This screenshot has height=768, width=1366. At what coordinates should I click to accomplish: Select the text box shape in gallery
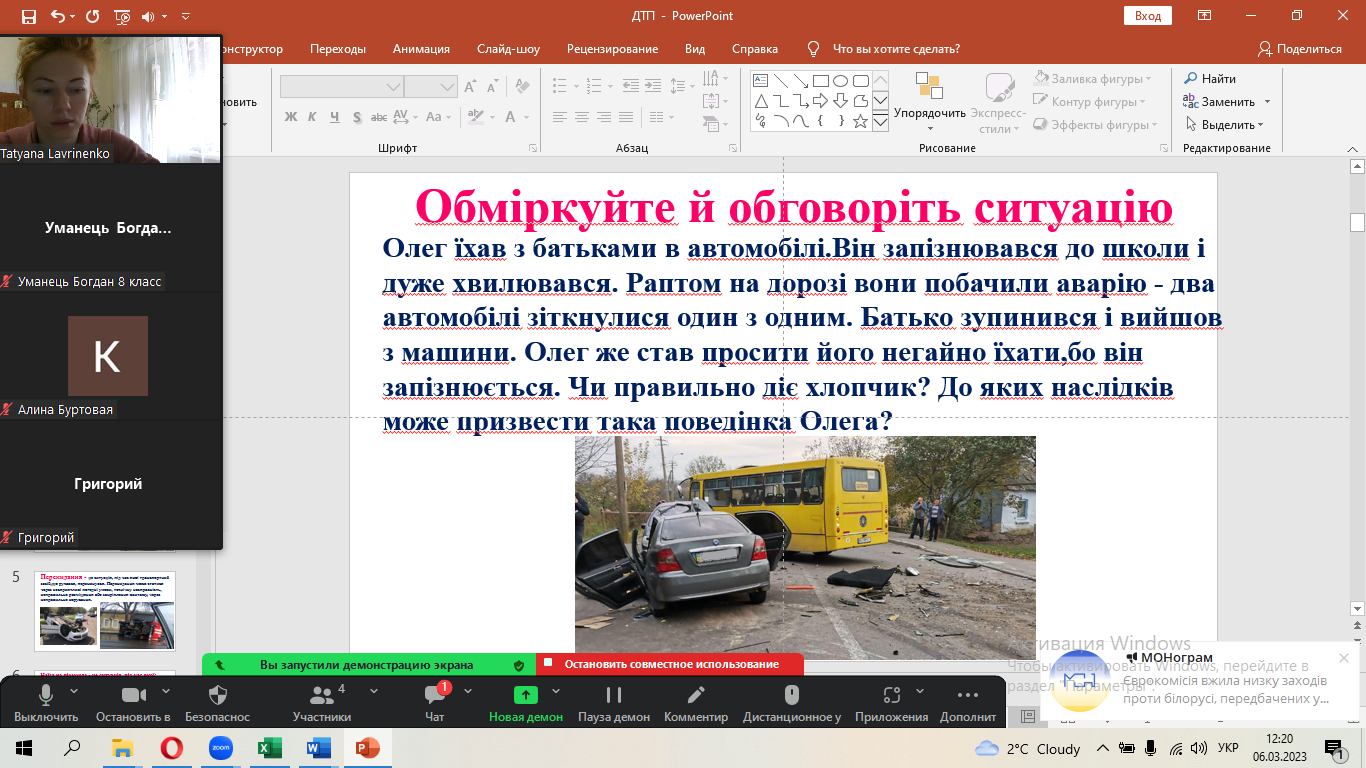[x=760, y=81]
